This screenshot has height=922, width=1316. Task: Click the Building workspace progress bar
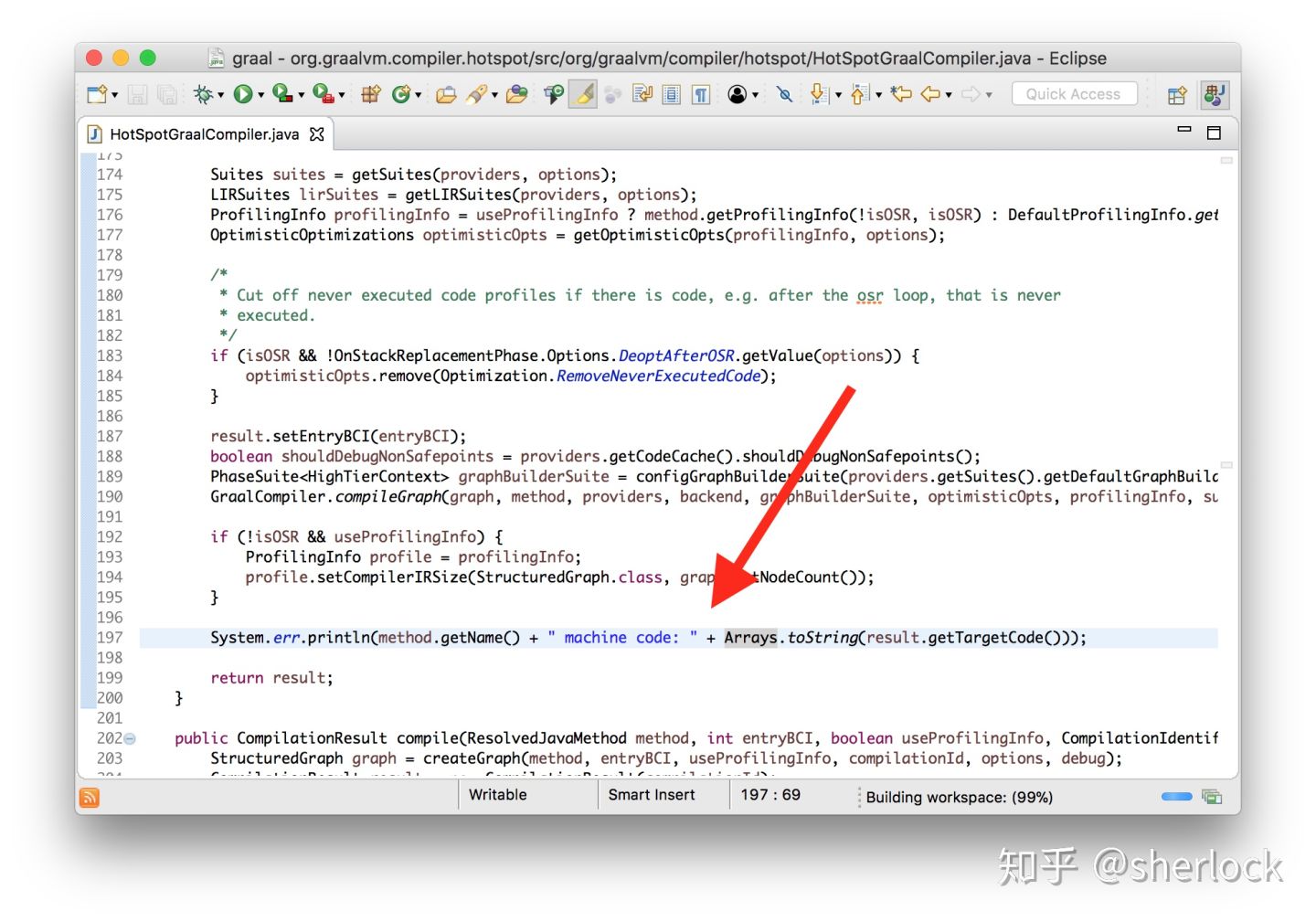click(1176, 797)
